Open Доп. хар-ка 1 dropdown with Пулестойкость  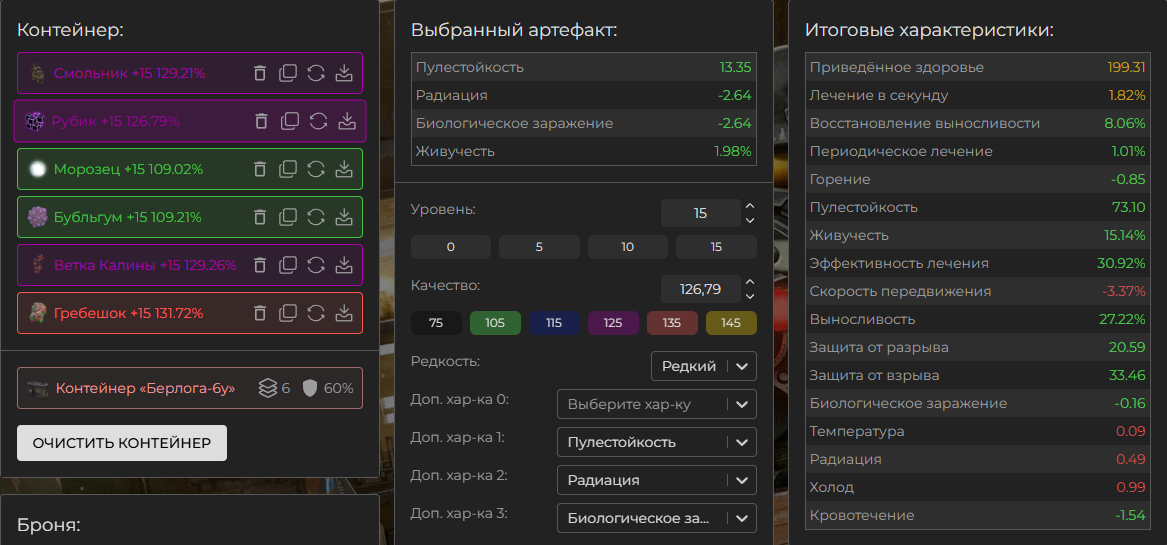656,442
